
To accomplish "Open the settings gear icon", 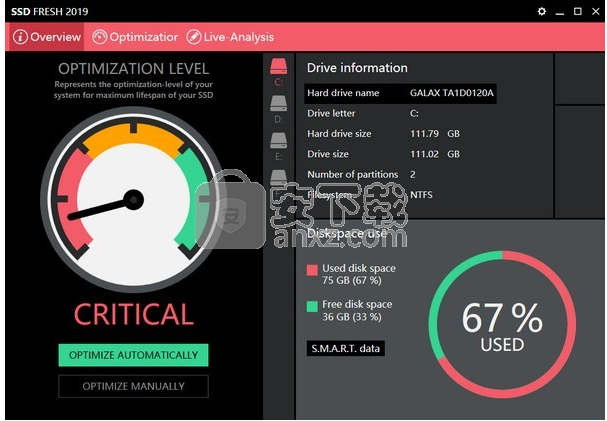I will (542, 11).
